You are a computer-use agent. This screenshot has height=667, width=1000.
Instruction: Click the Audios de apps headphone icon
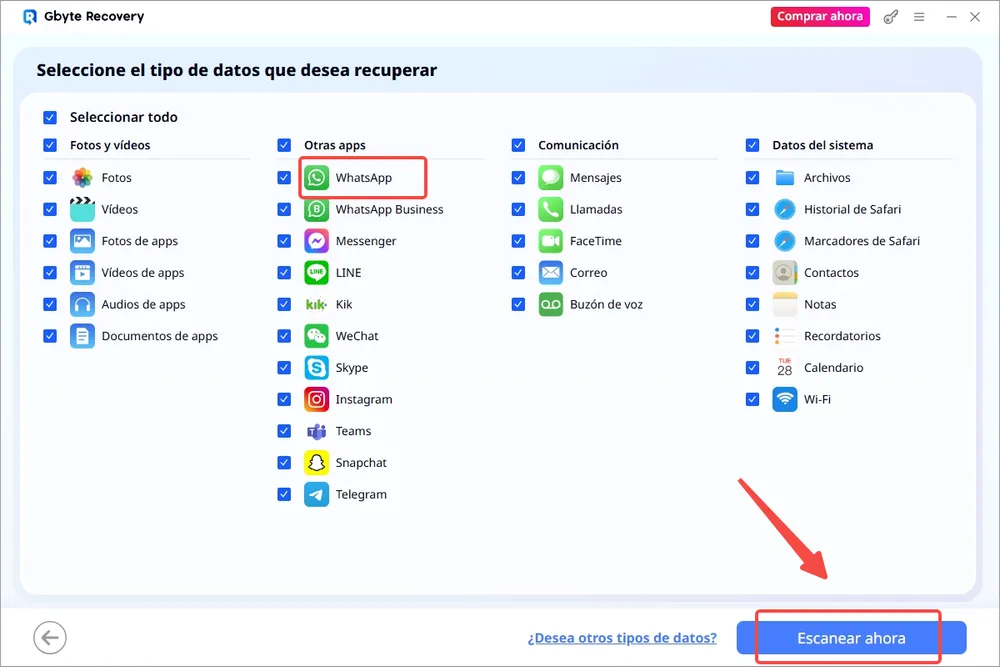click(82, 304)
